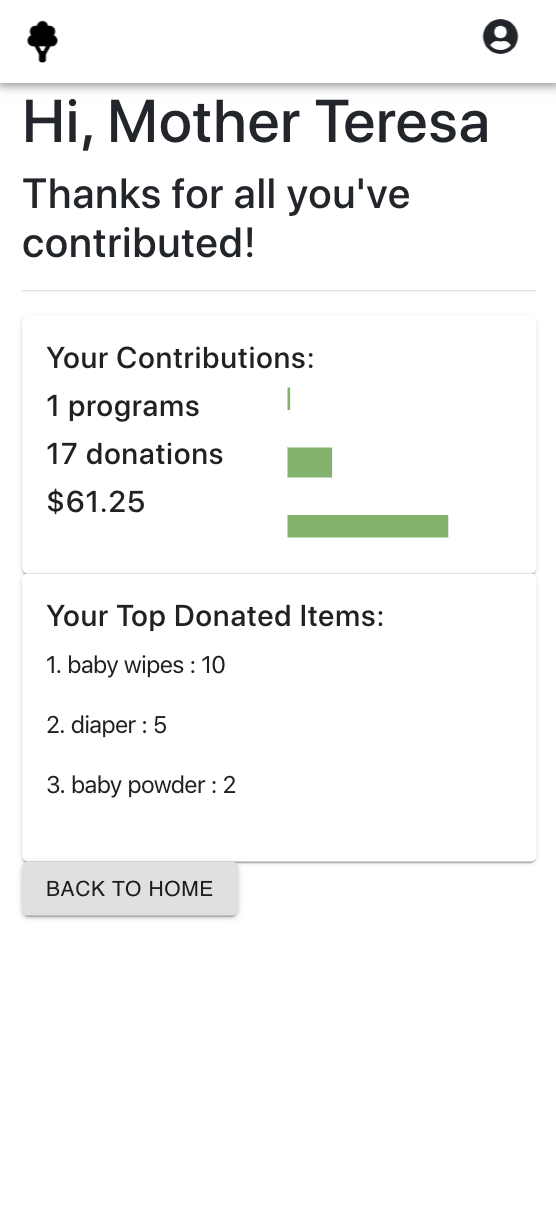Click the $61.25 total amount text

pos(96,502)
